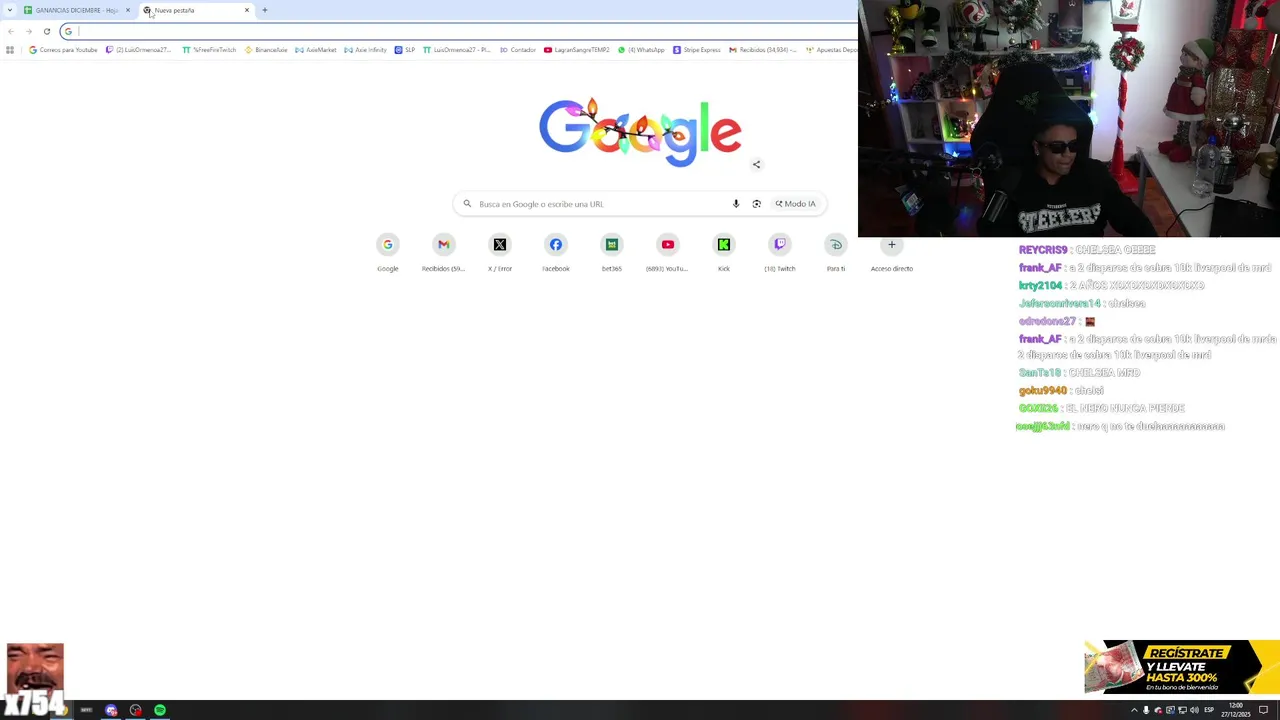Click the taskbar clock and date
This screenshot has width=1280, height=720.
tap(1235, 710)
